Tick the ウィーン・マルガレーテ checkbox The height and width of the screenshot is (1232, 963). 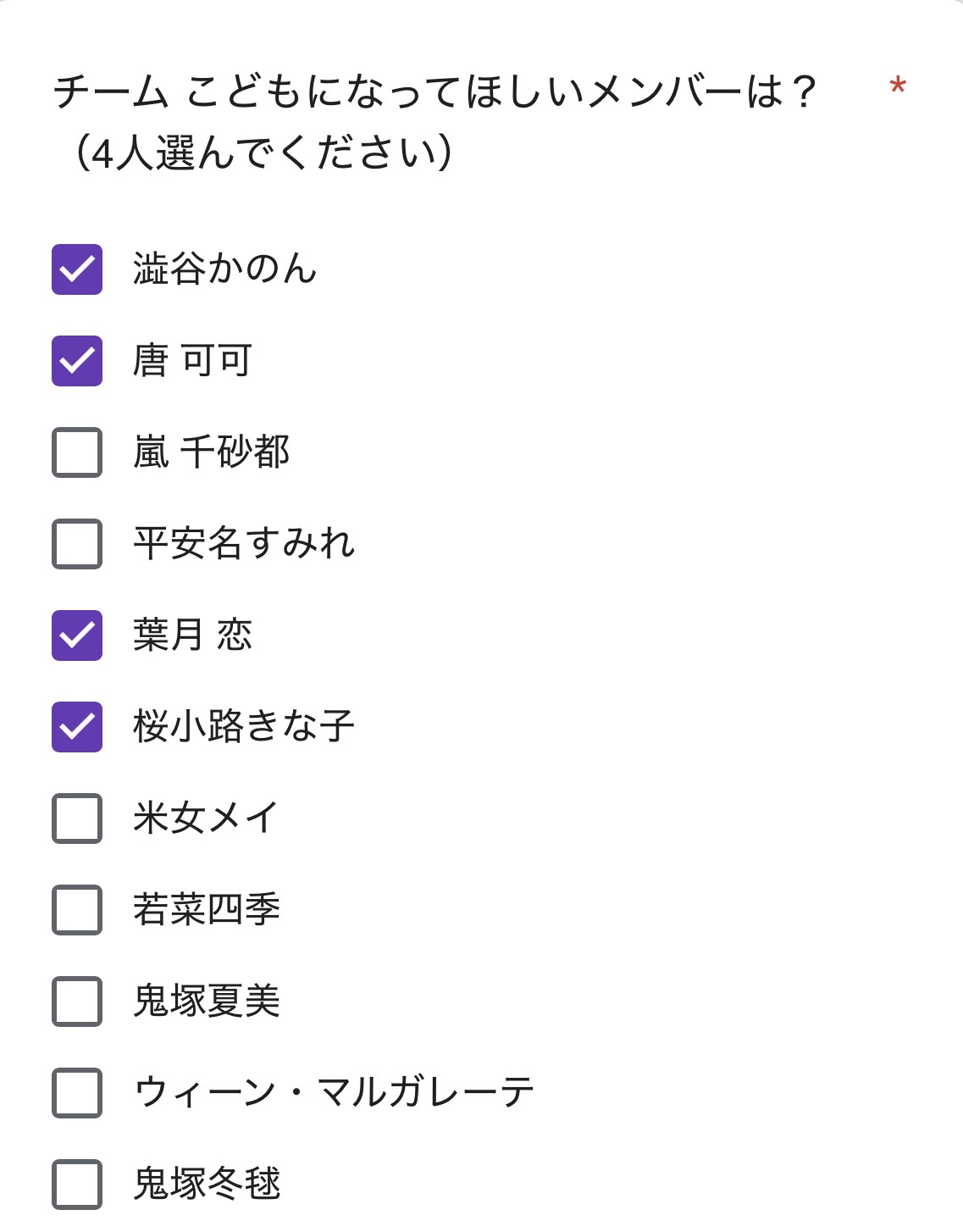coord(77,1093)
